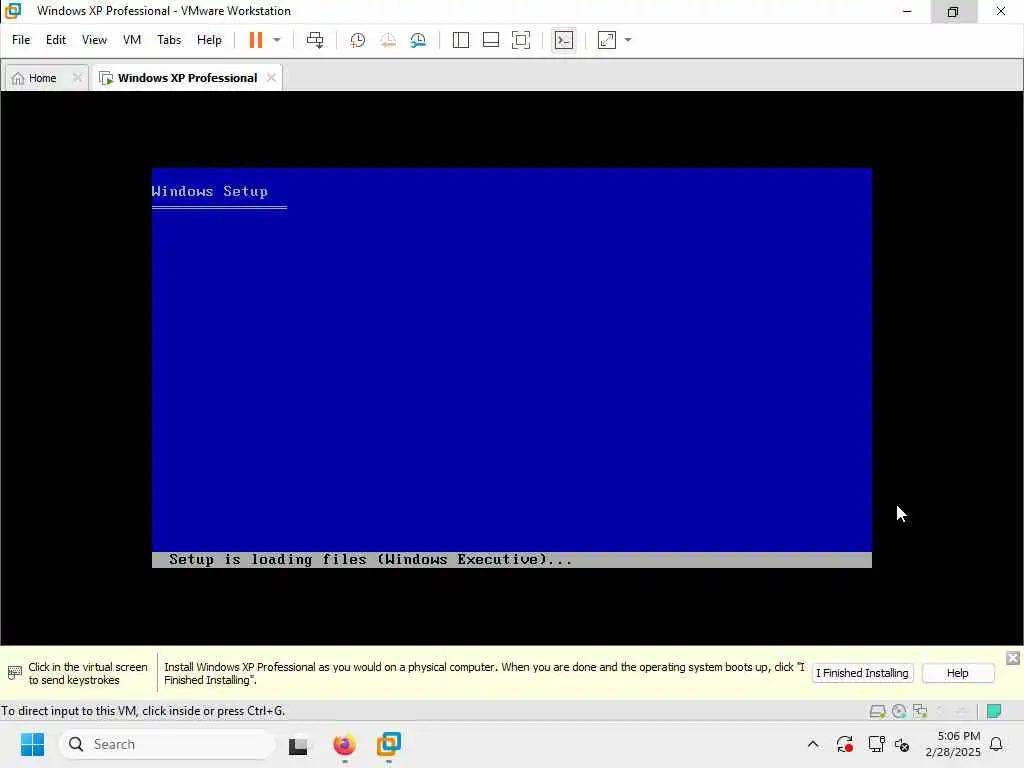Open the View menu
The width and height of the screenshot is (1024, 768).
coord(94,40)
